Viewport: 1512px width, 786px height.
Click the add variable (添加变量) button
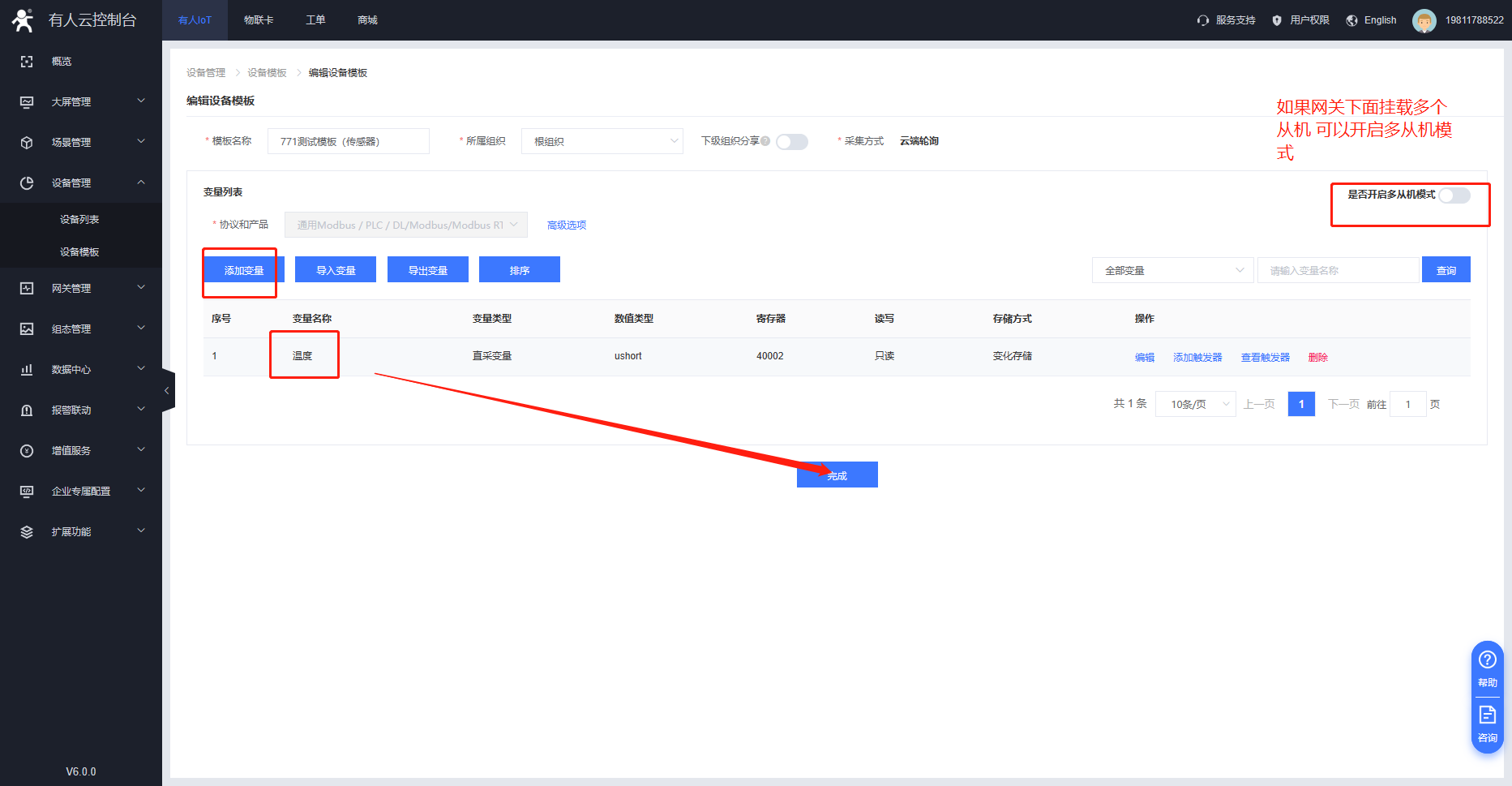tap(243, 270)
